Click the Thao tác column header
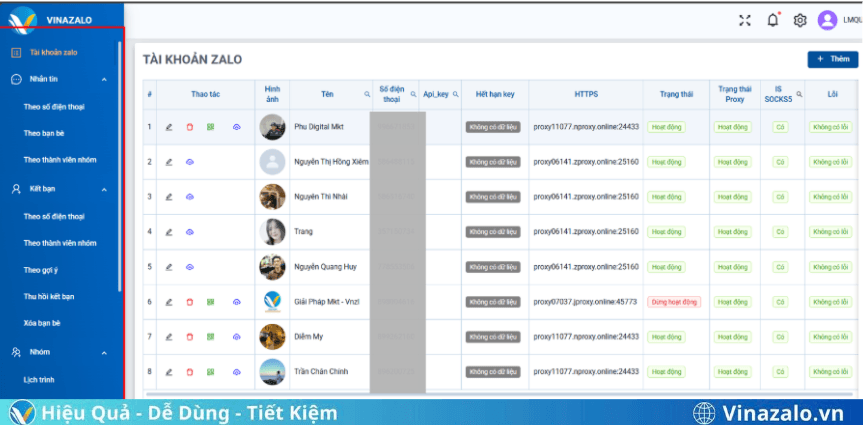 [206, 94]
